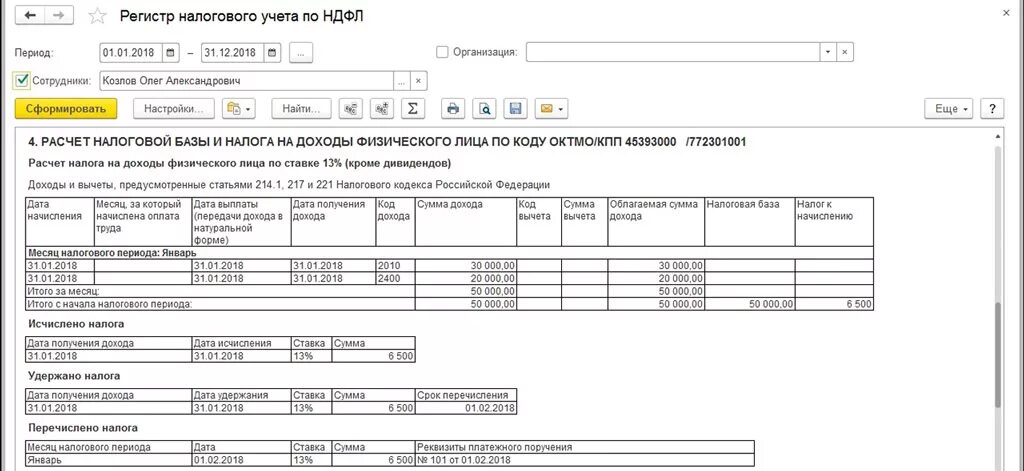Add report to favorites with star icon
Image resolution: width=1024 pixels, height=471 pixels.
pos(97,16)
